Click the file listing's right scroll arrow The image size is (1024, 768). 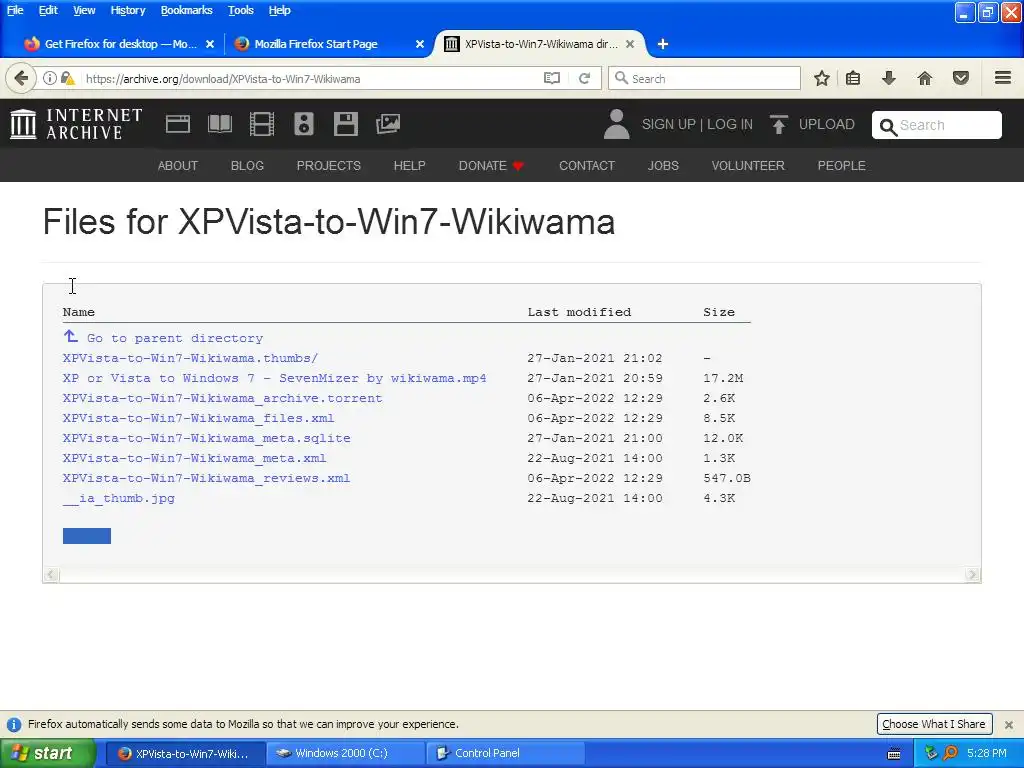(x=972, y=575)
